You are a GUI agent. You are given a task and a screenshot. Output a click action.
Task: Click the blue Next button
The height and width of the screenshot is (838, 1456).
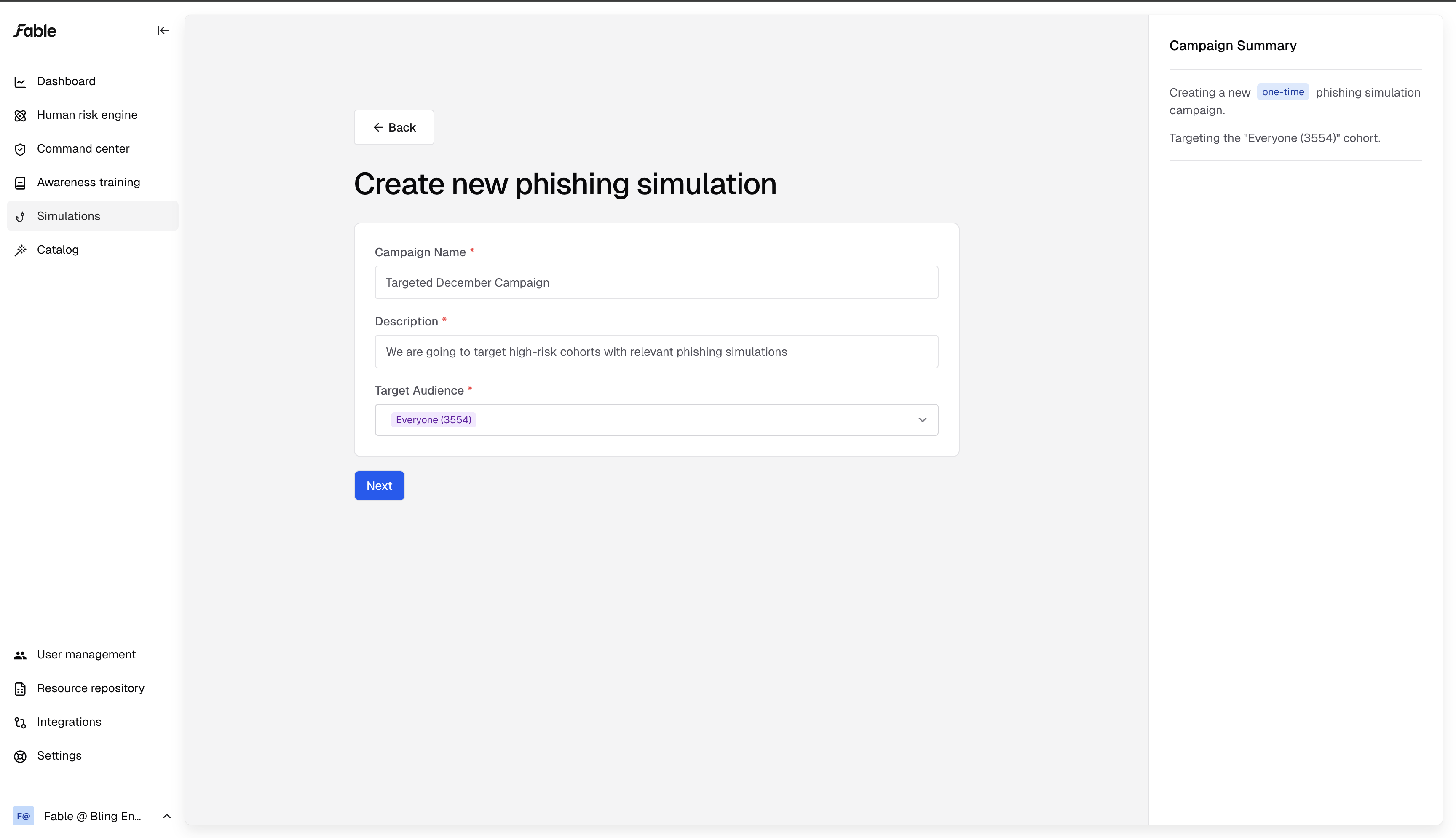click(x=379, y=485)
